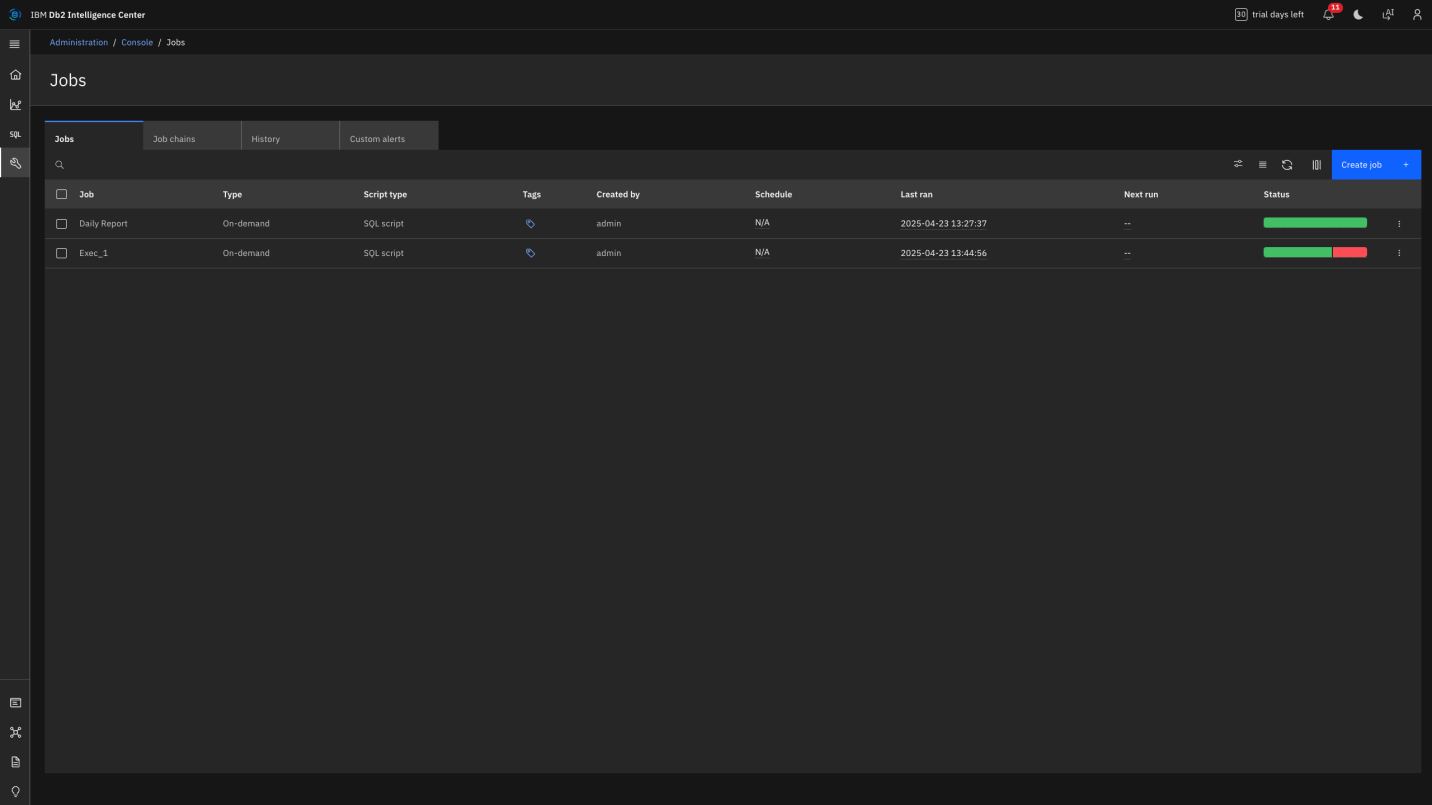Open the document icon in lower sidebar
The width and height of the screenshot is (1432, 805).
click(15, 762)
